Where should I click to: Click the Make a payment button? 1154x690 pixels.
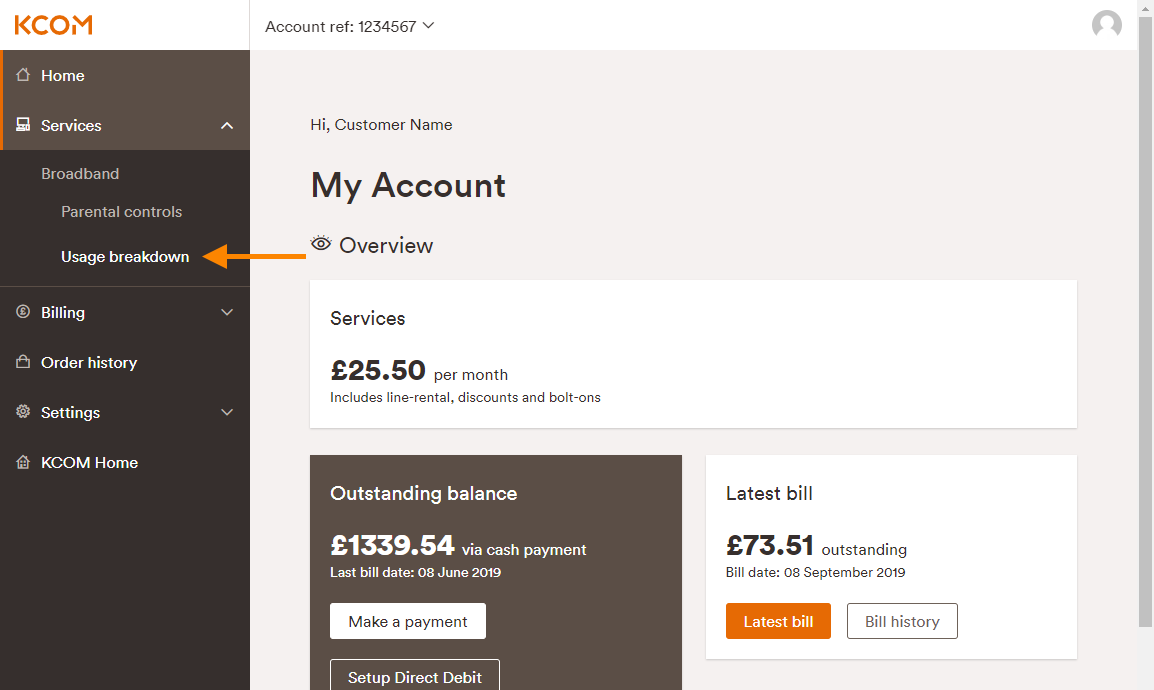coord(407,621)
